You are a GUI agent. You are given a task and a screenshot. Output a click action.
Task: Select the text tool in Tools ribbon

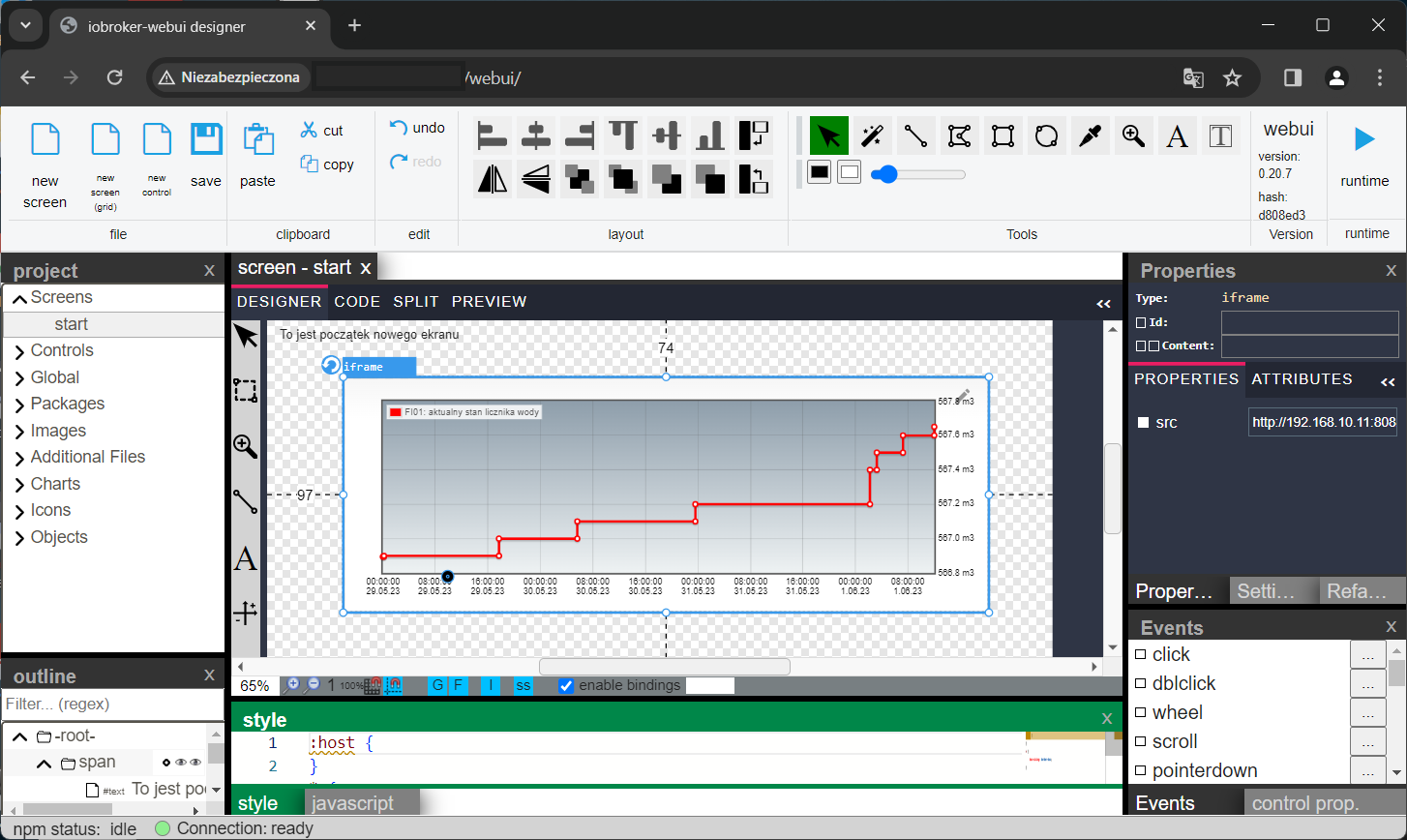[x=1177, y=136]
